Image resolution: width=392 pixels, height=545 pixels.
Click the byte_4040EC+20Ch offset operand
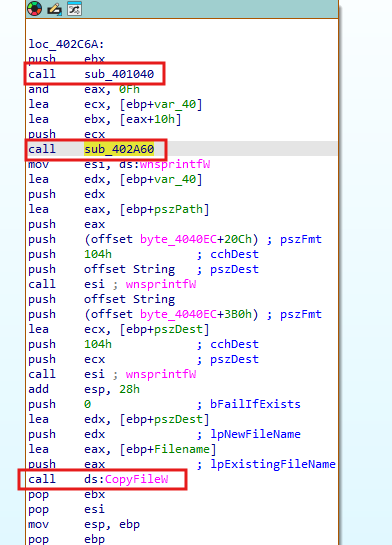(171, 239)
